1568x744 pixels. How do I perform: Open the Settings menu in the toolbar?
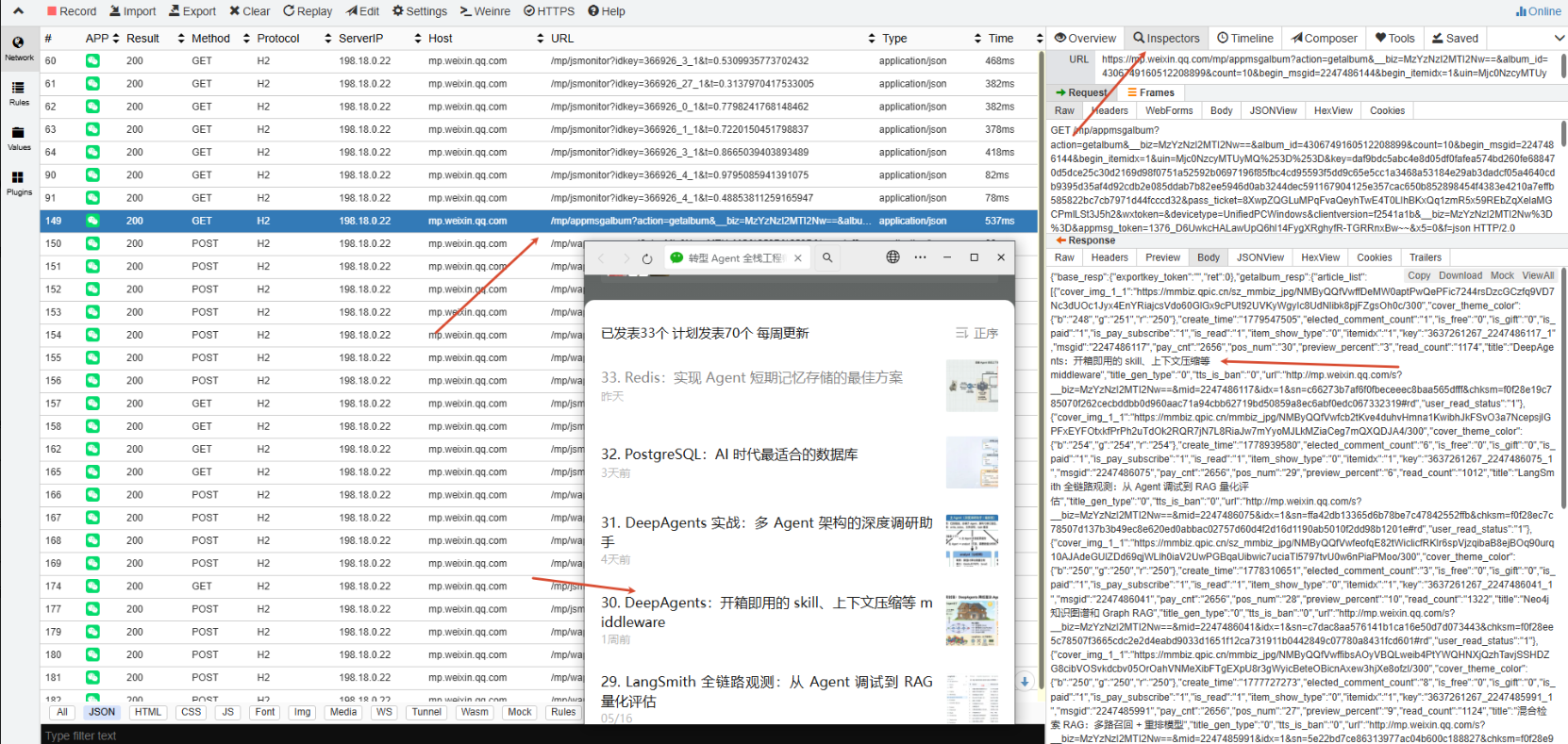(x=420, y=11)
